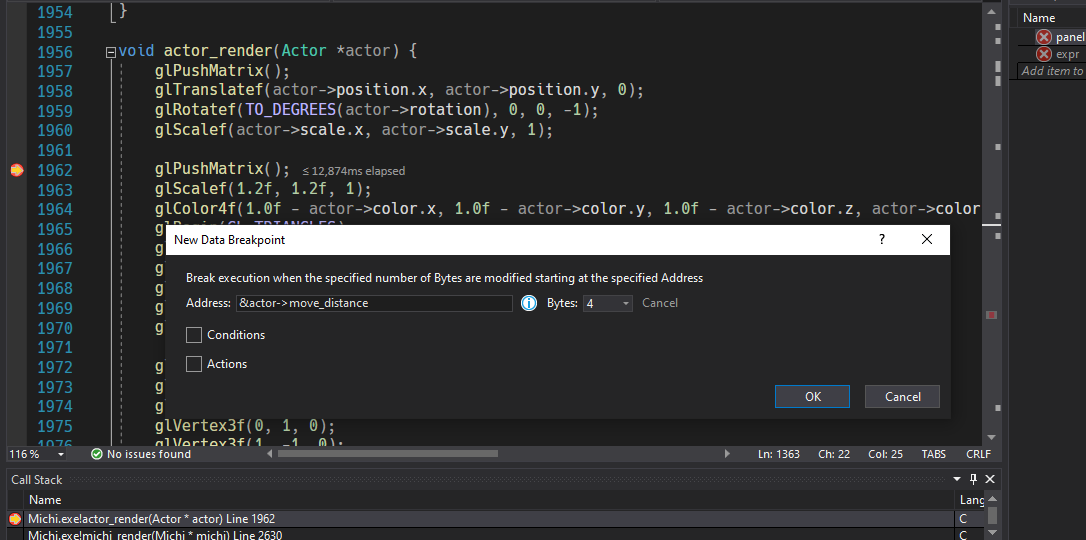Click ≤ 12,874ms elapsed PerfTip
This screenshot has width=1086, height=540.
tap(353, 171)
